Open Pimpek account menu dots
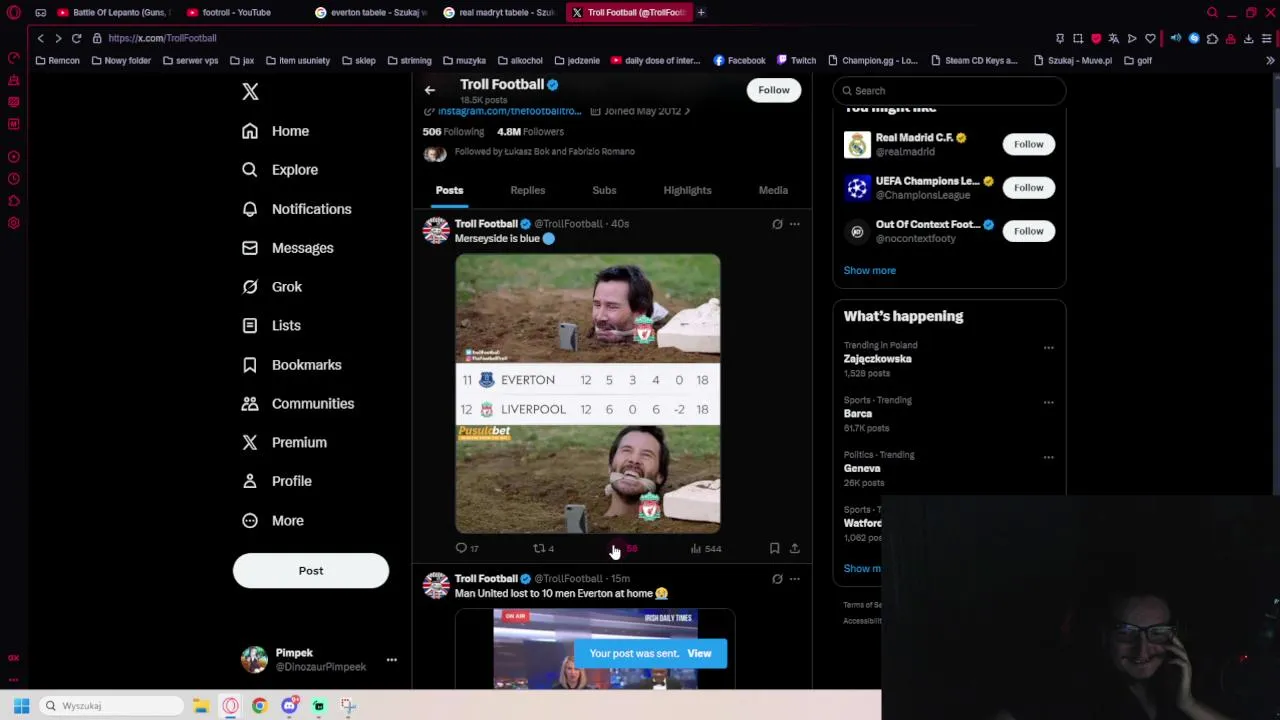 tap(392, 660)
